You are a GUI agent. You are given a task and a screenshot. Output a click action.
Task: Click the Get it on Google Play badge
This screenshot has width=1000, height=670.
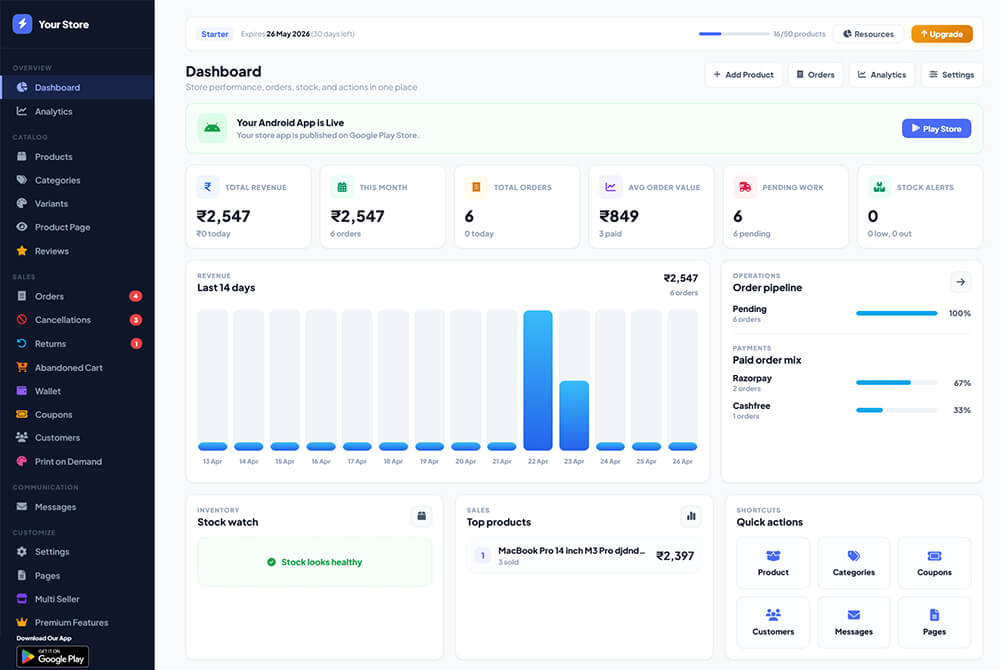point(53,657)
